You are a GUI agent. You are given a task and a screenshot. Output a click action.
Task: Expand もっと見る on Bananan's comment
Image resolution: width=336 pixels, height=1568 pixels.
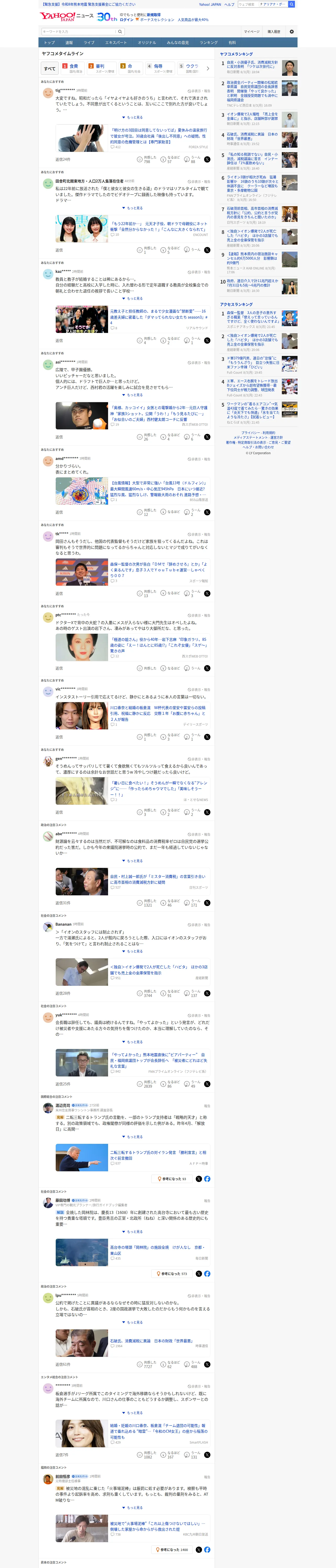coord(132,952)
